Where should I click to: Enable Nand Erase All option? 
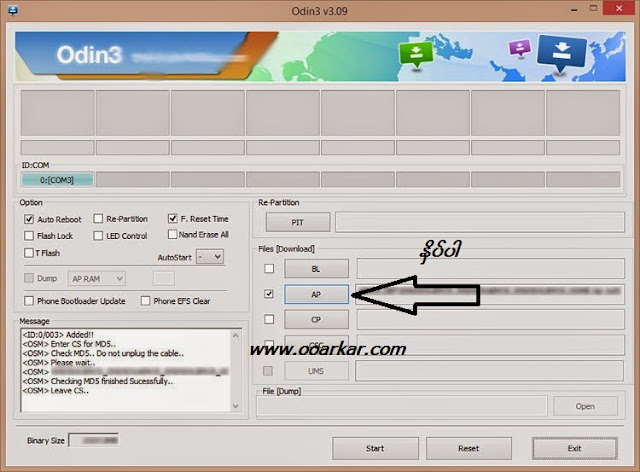[172, 234]
